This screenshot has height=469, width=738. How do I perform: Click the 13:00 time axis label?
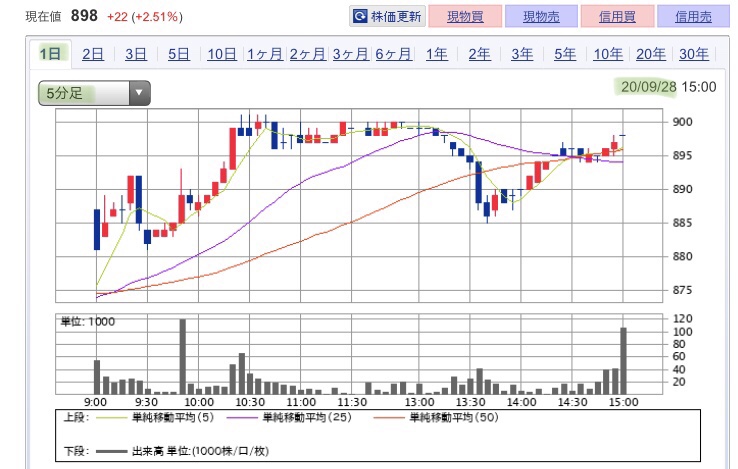tap(419, 402)
